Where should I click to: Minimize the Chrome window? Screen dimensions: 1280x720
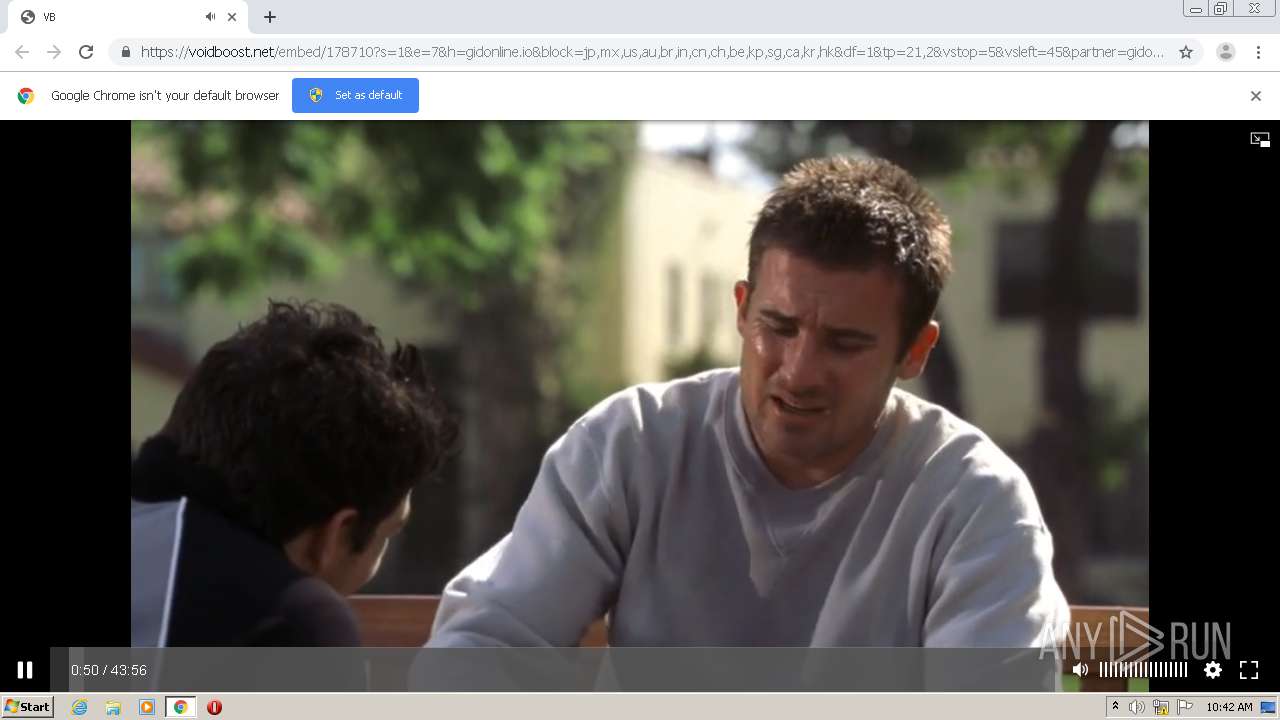[1196, 9]
